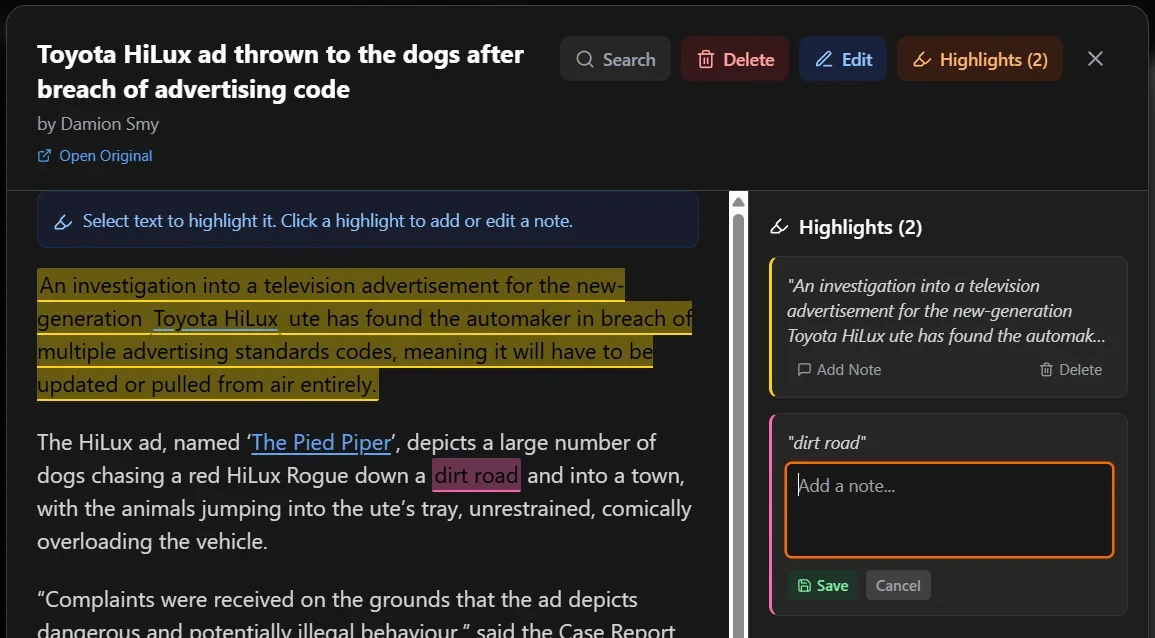Click the search magnifier icon
Image resolution: width=1155 pixels, height=638 pixels.
584,59
